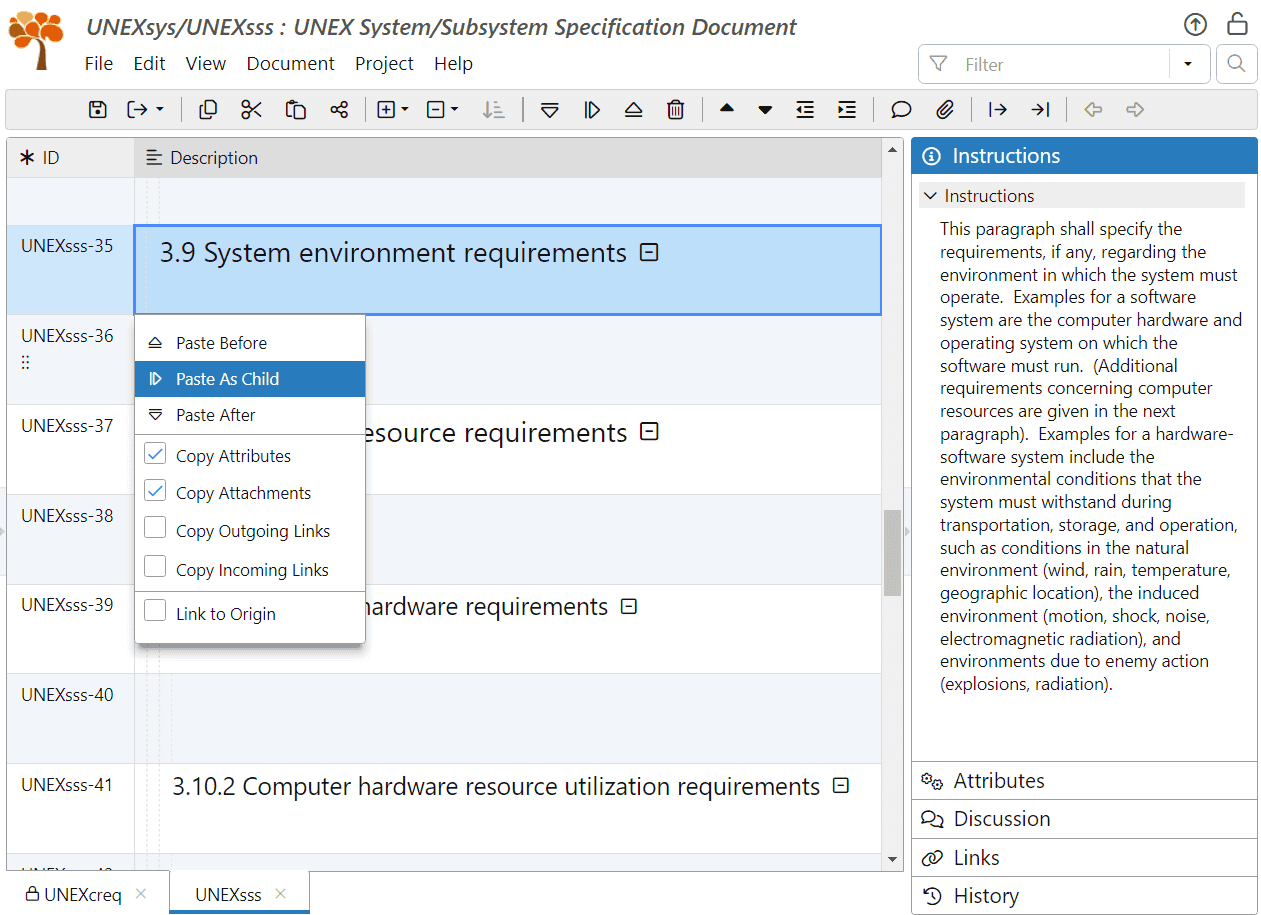Uncheck Copy Attributes checkbox

click(x=155, y=455)
